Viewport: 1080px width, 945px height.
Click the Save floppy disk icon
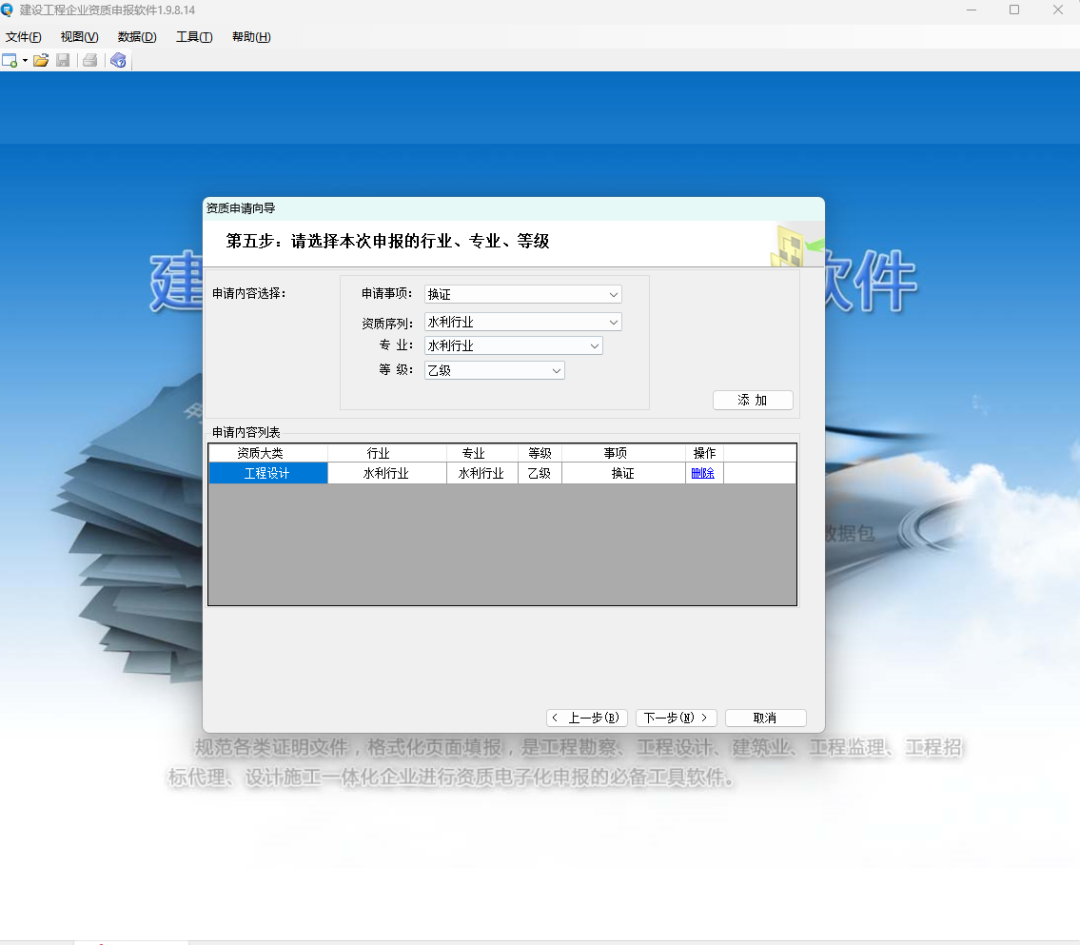coord(63,61)
